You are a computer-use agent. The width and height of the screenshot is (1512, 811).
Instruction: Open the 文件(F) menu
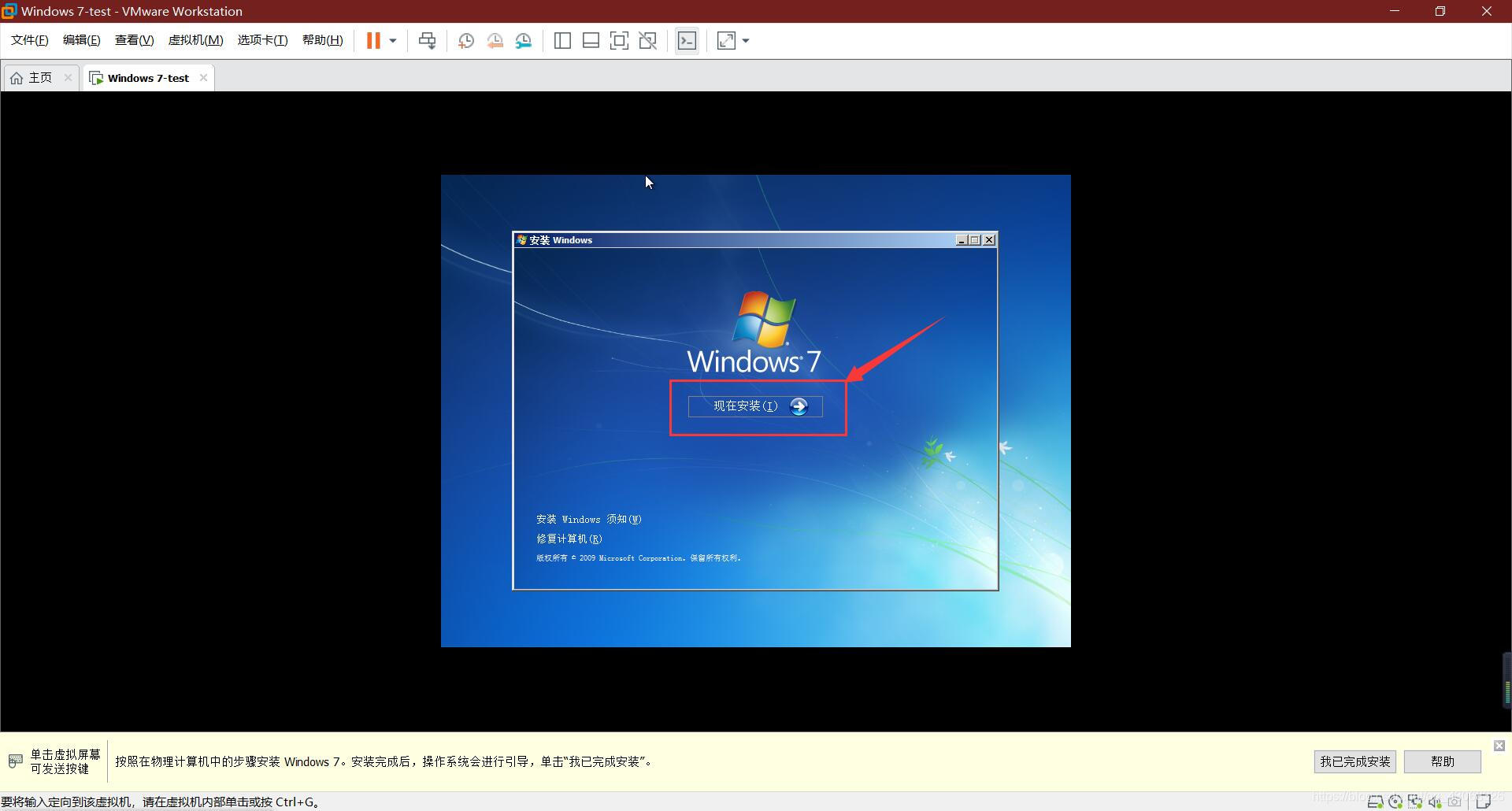click(x=30, y=40)
